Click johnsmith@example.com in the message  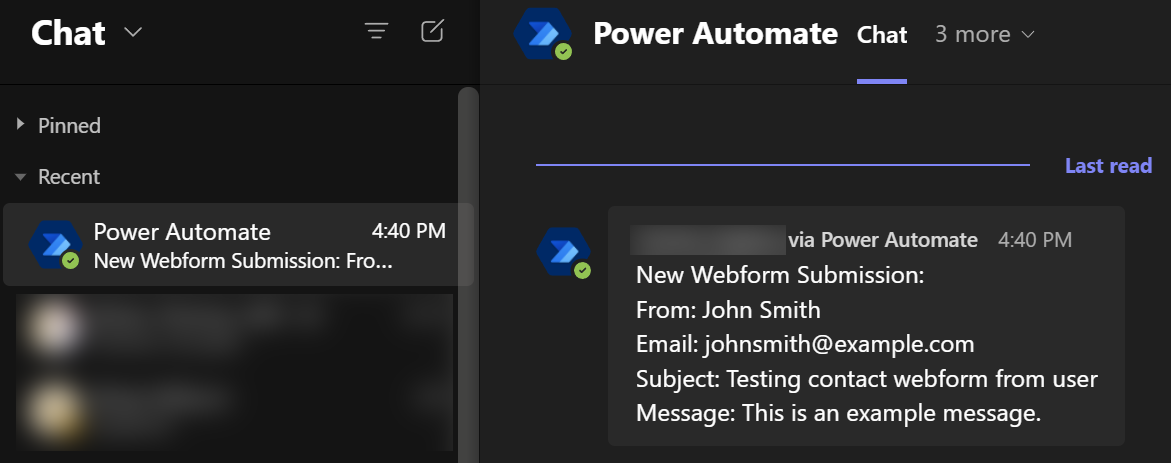coord(838,344)
